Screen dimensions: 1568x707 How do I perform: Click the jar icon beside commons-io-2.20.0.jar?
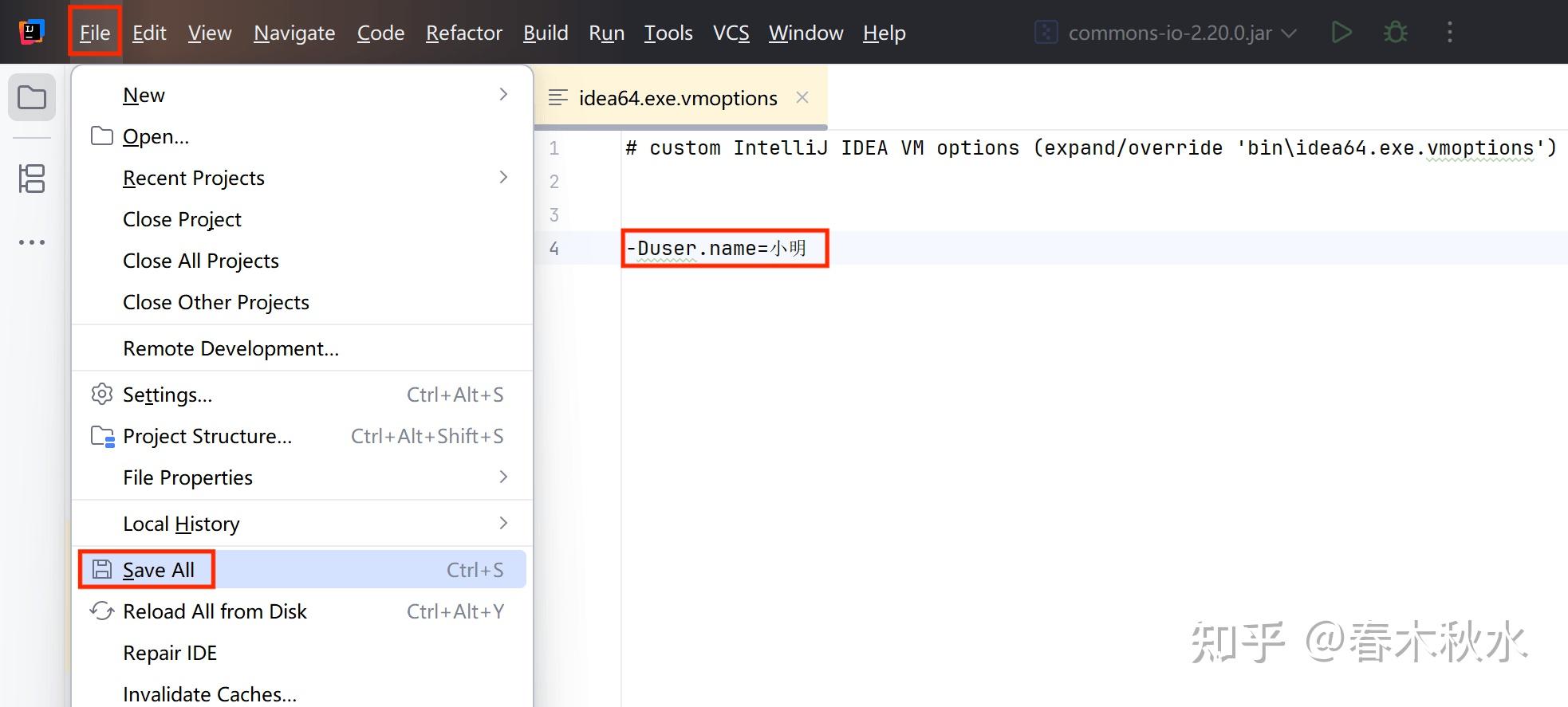pos(1046,33)
